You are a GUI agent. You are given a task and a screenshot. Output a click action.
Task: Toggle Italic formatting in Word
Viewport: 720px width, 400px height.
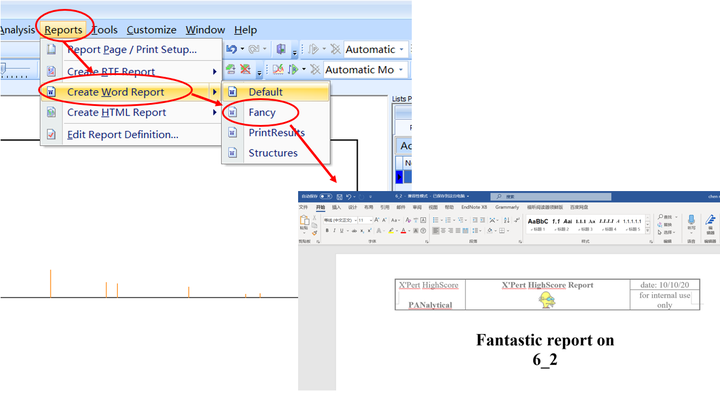click(334, 231)
